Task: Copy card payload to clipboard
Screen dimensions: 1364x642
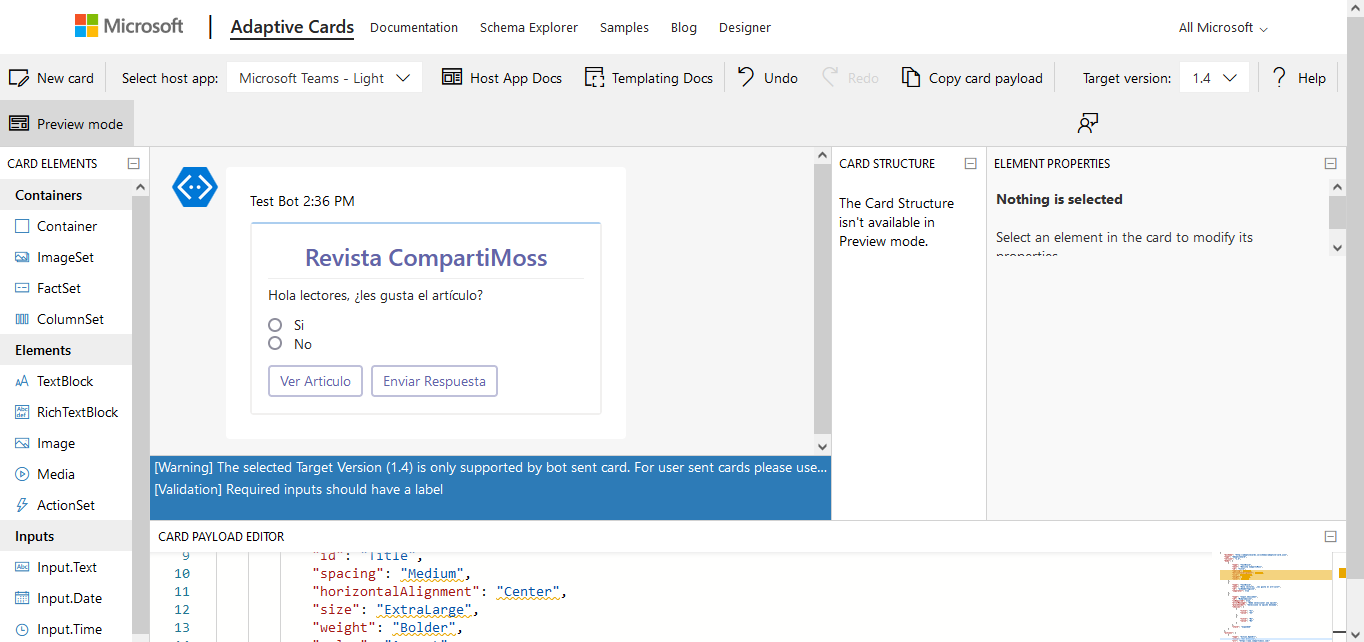Action: pos(972,78)
